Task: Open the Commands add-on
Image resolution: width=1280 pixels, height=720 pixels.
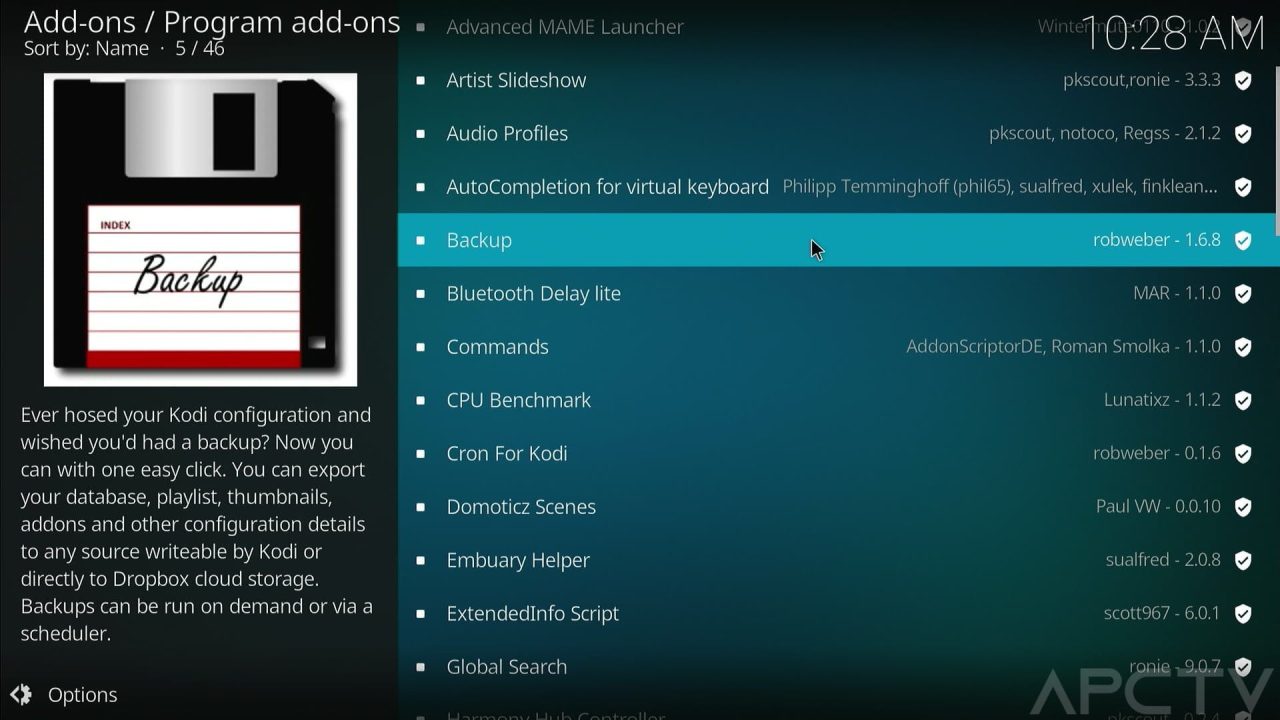Action: point(836,347)
